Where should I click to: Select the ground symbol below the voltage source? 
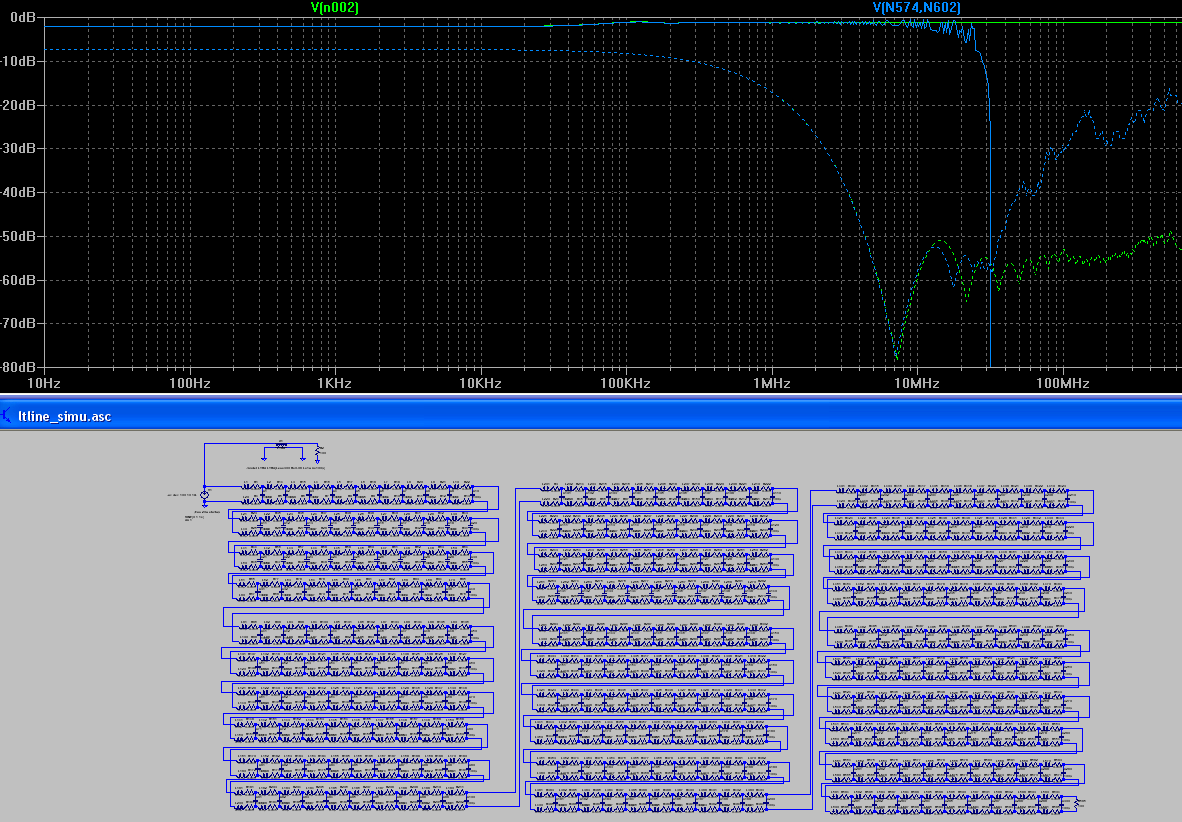(x=204, y=505)
